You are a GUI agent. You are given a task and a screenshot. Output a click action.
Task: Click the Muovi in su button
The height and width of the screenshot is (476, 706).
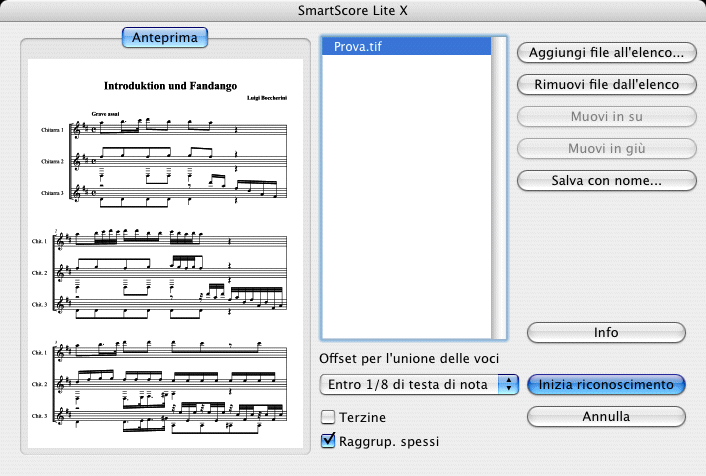604,116
